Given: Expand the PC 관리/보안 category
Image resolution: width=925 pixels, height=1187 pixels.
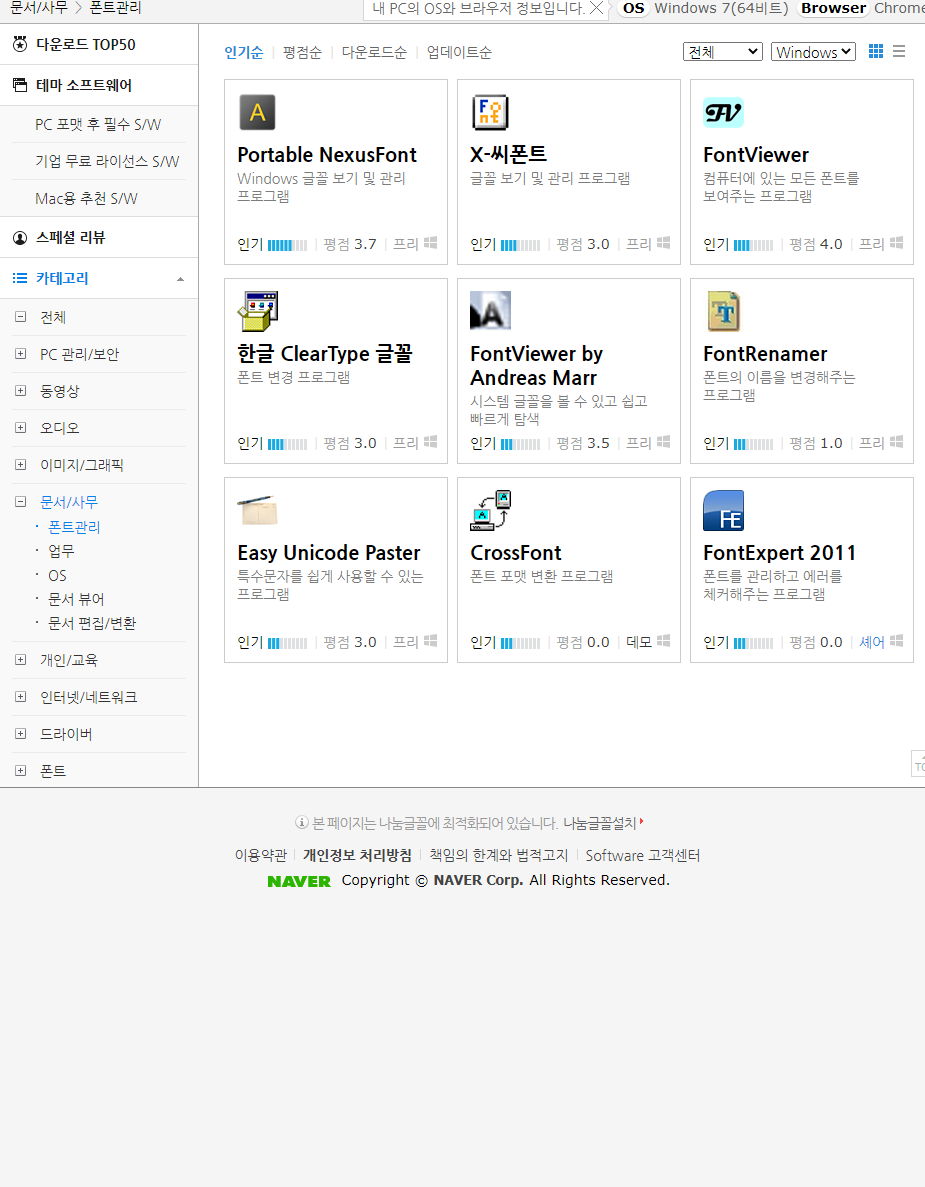Looking at the screenshot, I should click(x=20, y=354).
